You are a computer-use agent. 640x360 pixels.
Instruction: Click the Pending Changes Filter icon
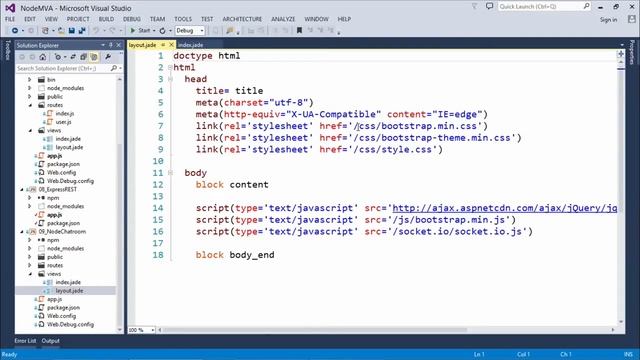click(58, 57)
